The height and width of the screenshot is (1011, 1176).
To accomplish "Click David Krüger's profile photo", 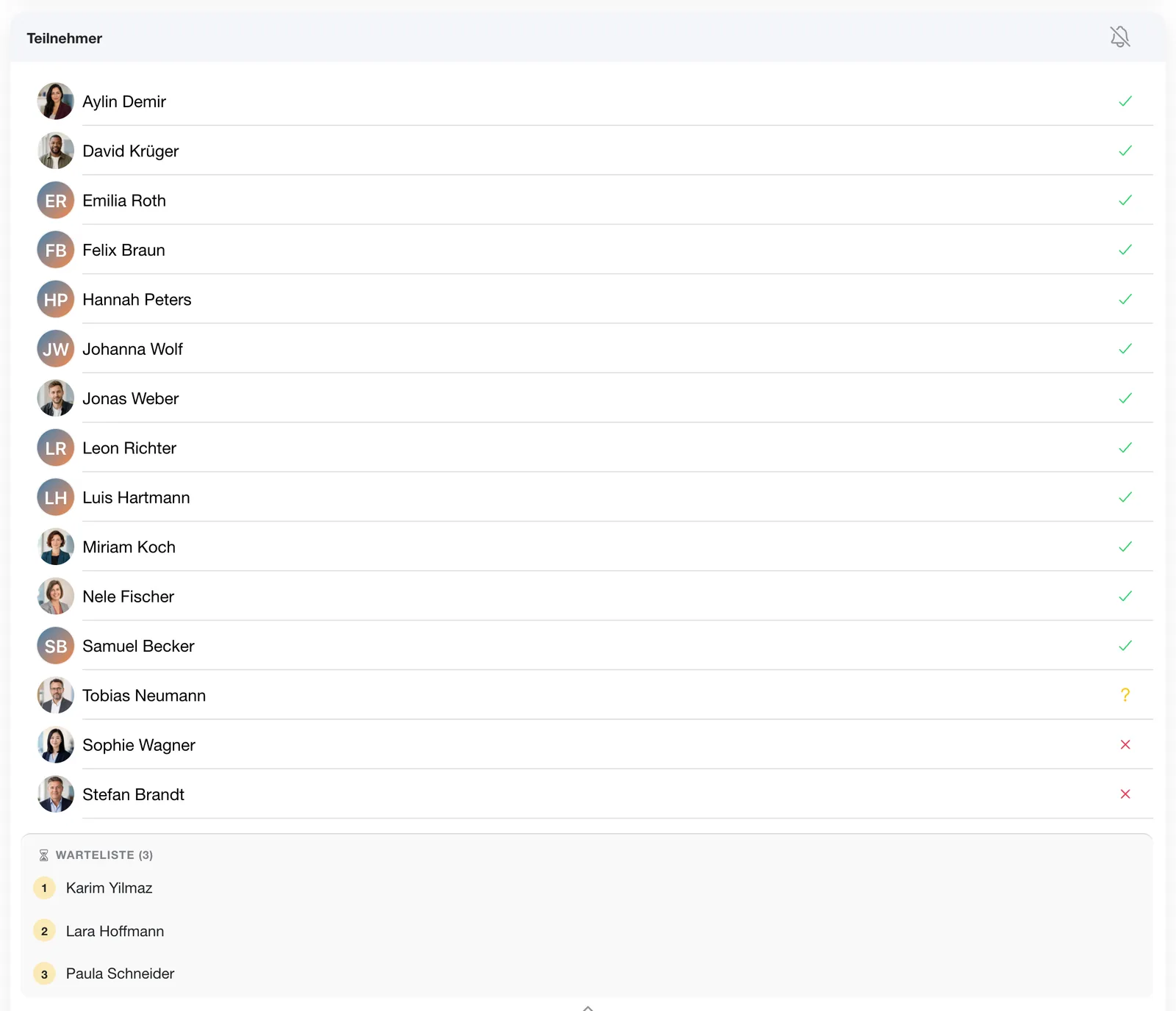I will click(x=56, y=151).
